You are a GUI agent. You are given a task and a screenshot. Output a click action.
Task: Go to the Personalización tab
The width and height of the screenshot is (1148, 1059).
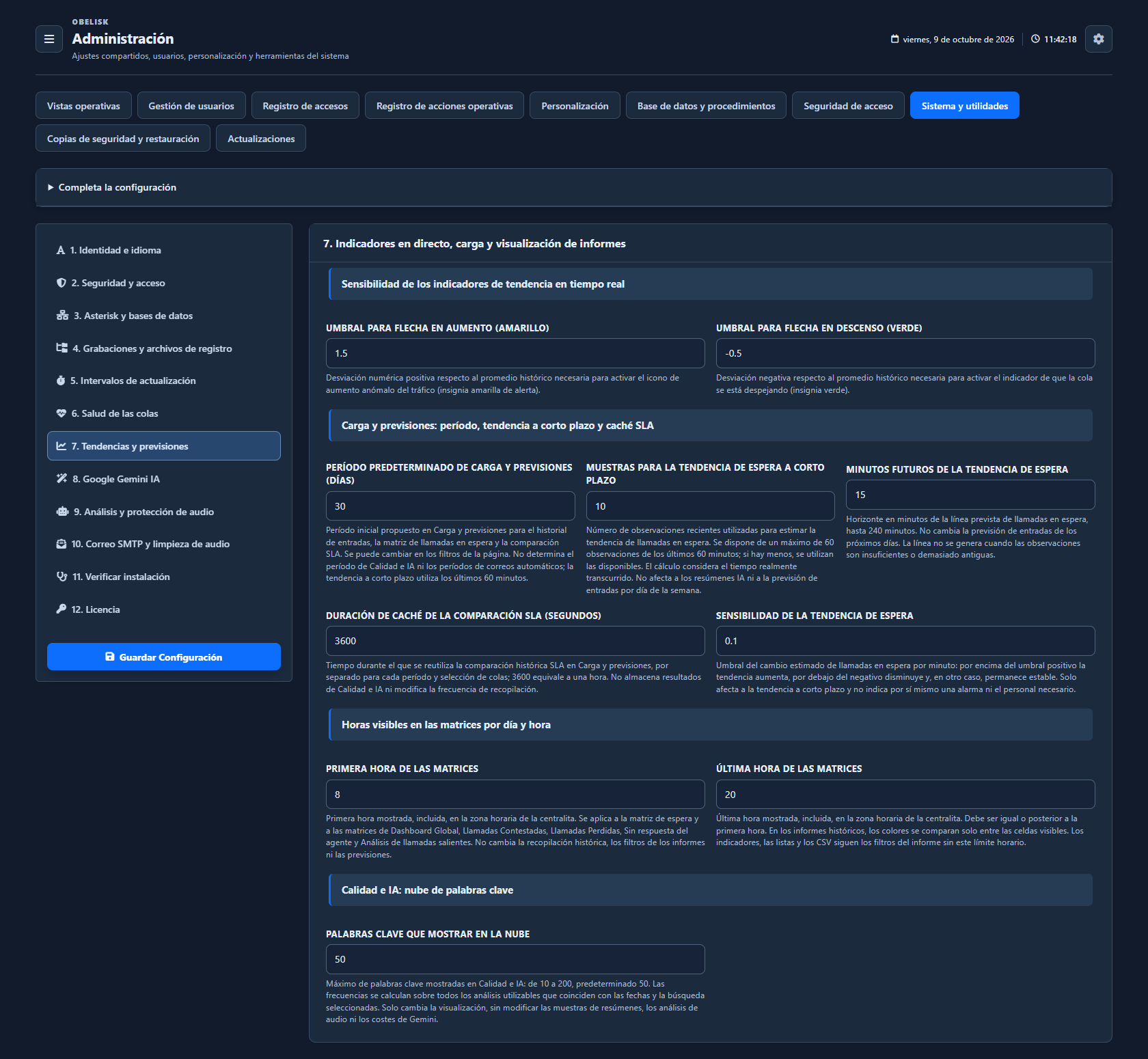[575, 106]
